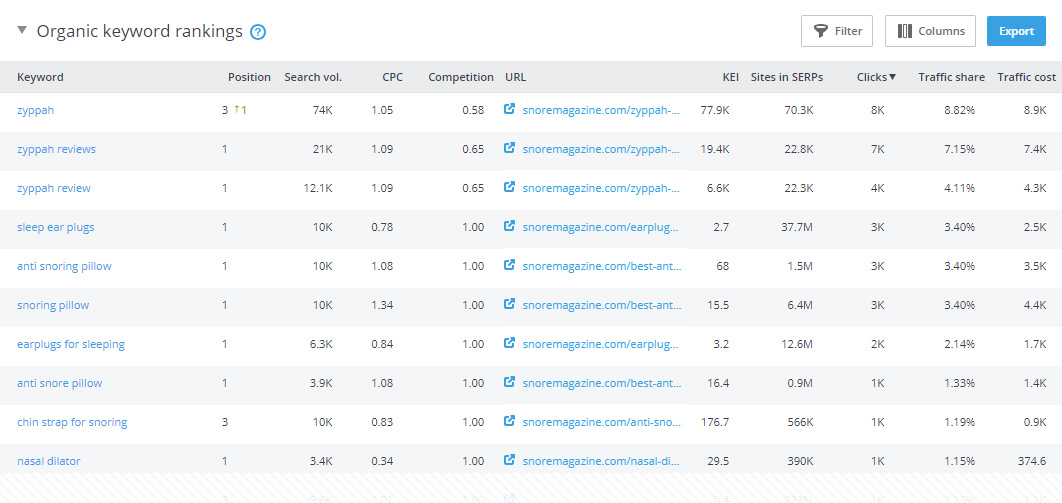This screenshot has height=503, width=1062.
Task: Sort by CPC column header
Action: pyautogui.click(x=391, y=77)
